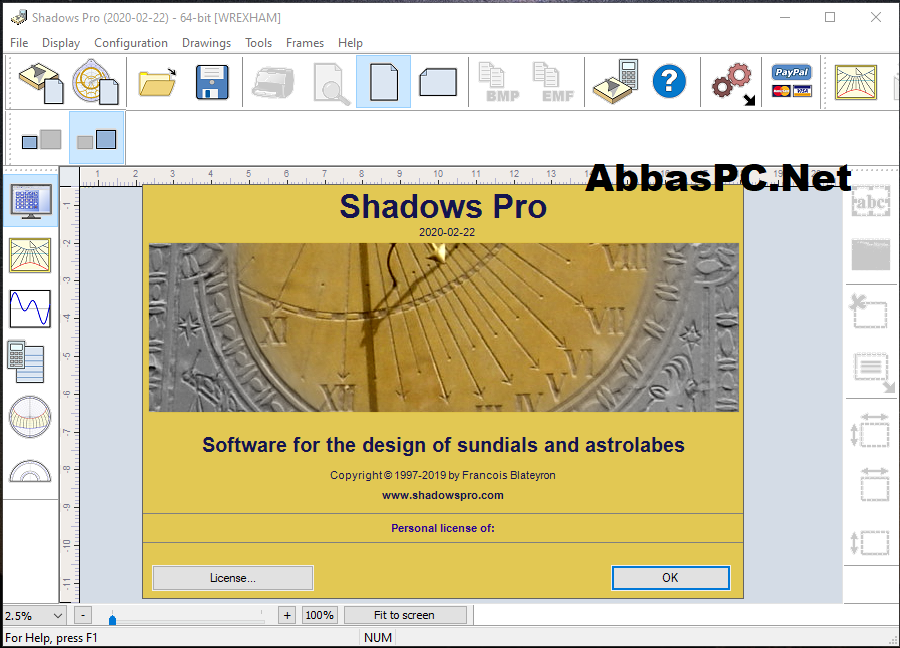Screen dimensions: 900x648
Task: Click 'For Help, press F1' status text
Action: click(51, 638)
